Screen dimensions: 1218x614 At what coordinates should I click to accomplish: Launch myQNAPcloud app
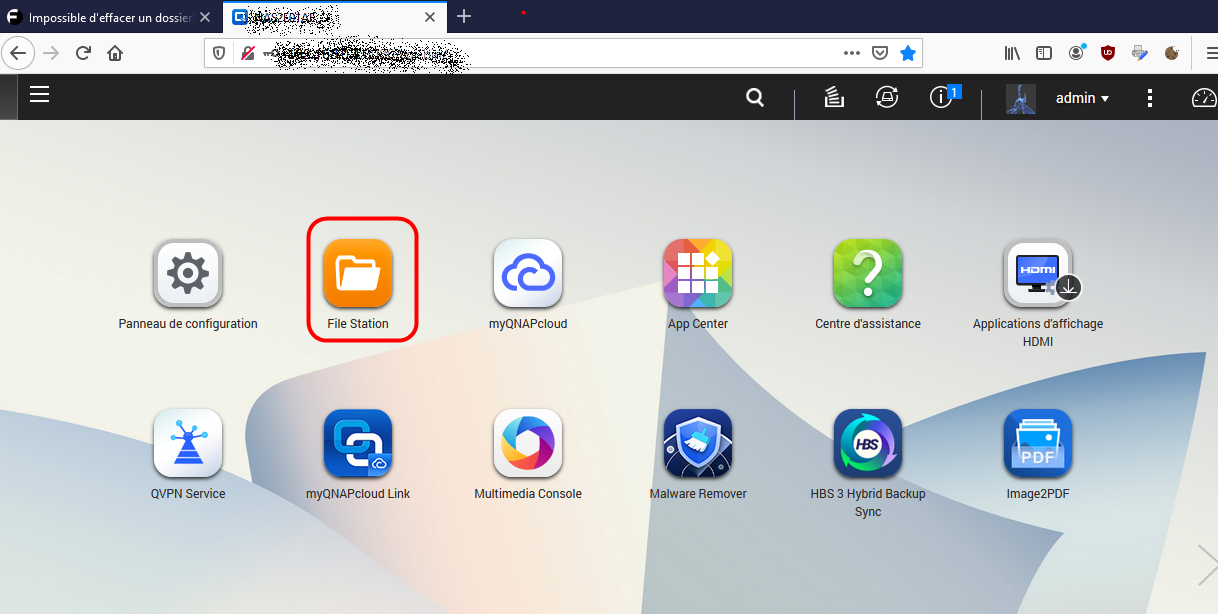(528, 273)
